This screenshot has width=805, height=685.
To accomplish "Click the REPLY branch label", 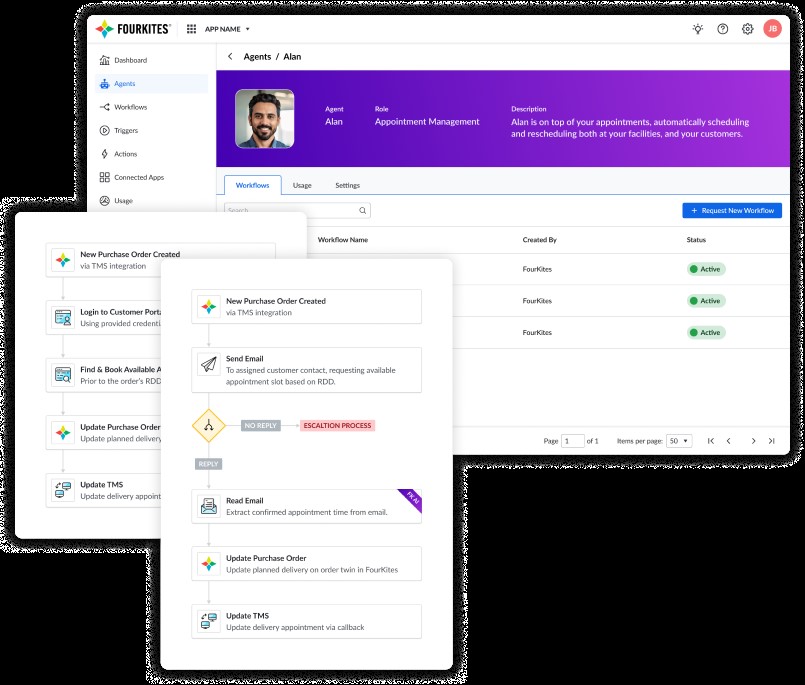I will click(208, 464).
